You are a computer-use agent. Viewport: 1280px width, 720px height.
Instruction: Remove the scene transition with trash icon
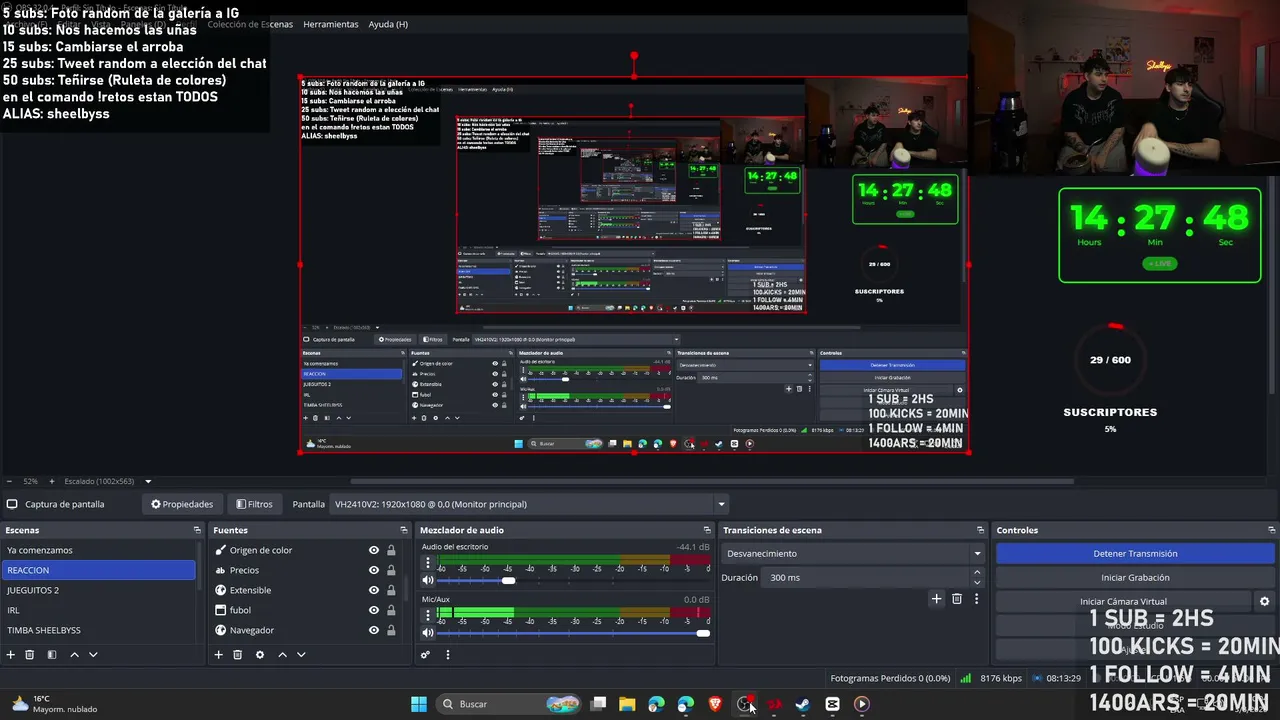pyautogui.click(x=957, y=599)
